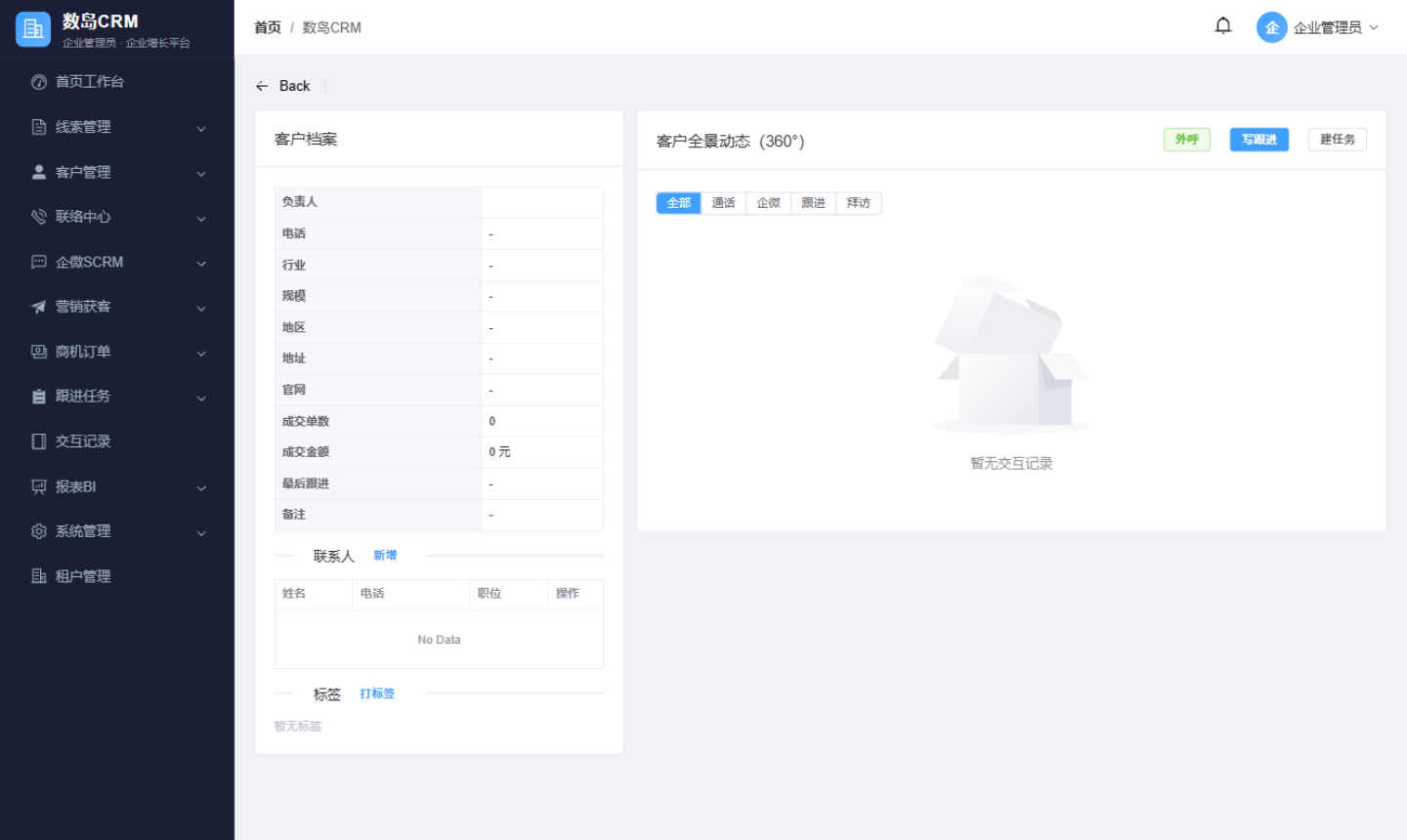Click 新增 to add a contact
This screenshot has width=1407, height=840.
click(x=385, y=556)
